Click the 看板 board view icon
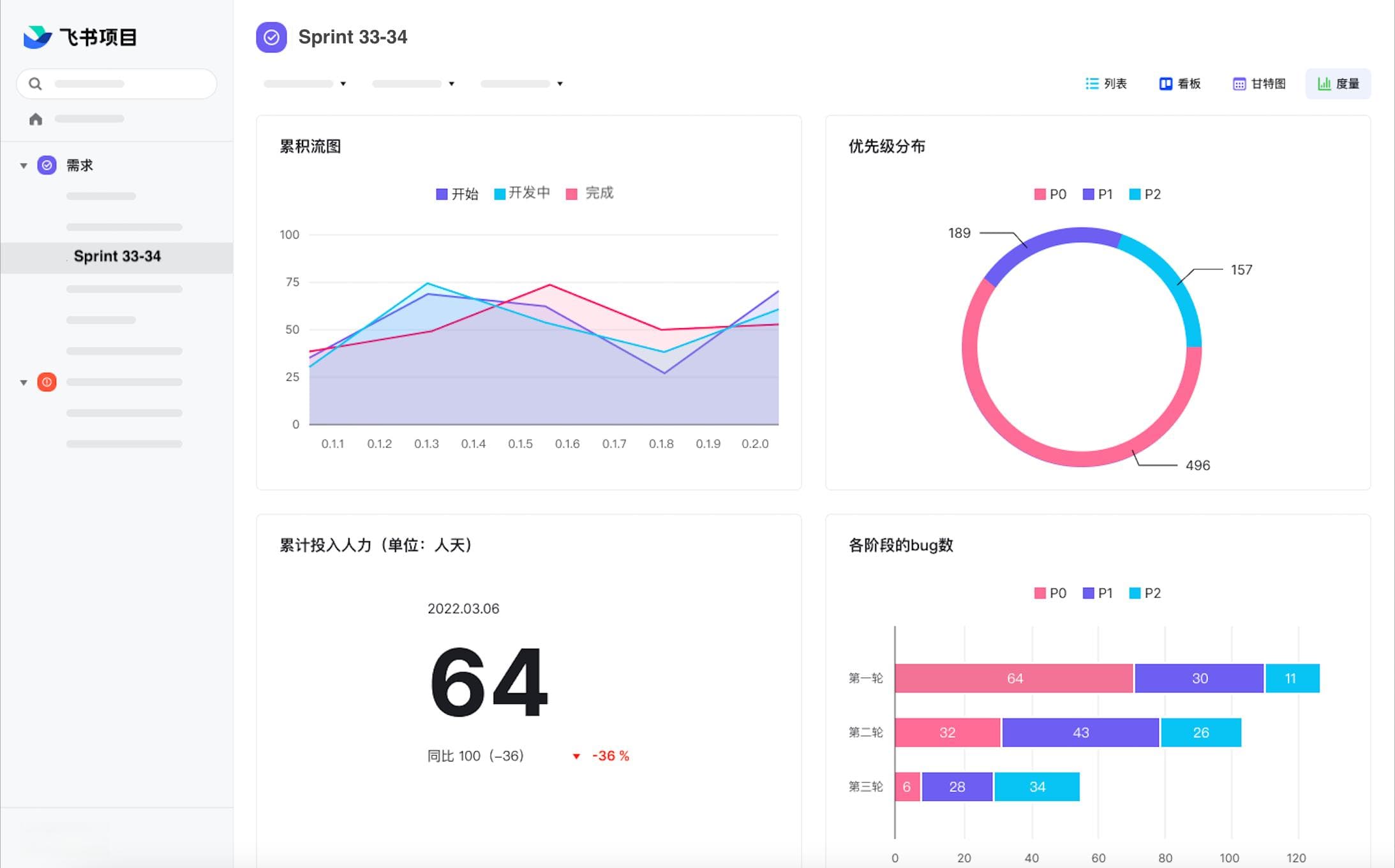1395x868 pixels. (x=1165, y=84)
